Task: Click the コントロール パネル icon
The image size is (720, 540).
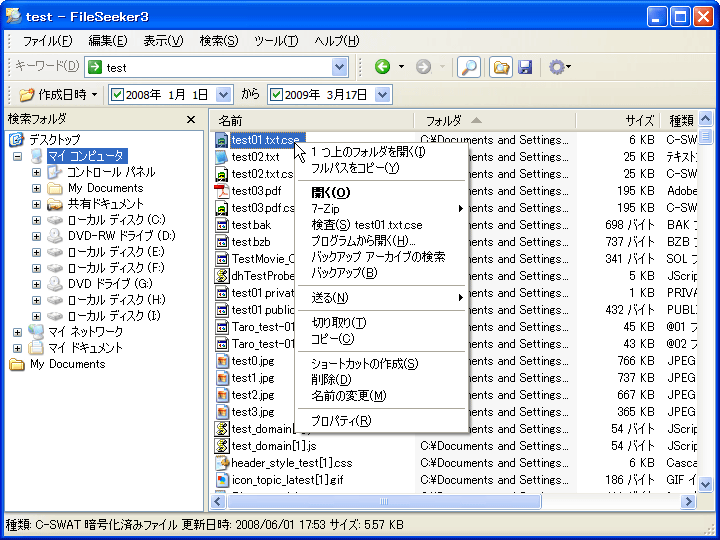Action: [55, 172]
